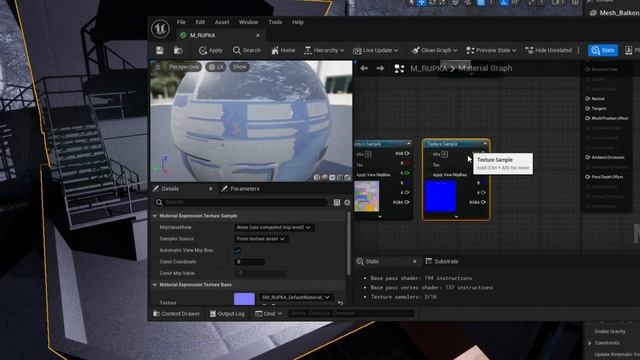The image size is (640, 360).
Task: Click the graph breadcrumb icon beside M_RUPKA
Action: (x=399, y=69)
